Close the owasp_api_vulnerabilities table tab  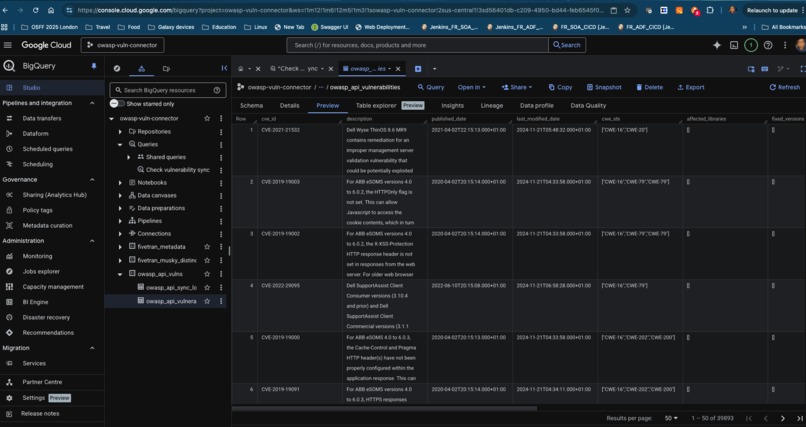pos(398,68)
